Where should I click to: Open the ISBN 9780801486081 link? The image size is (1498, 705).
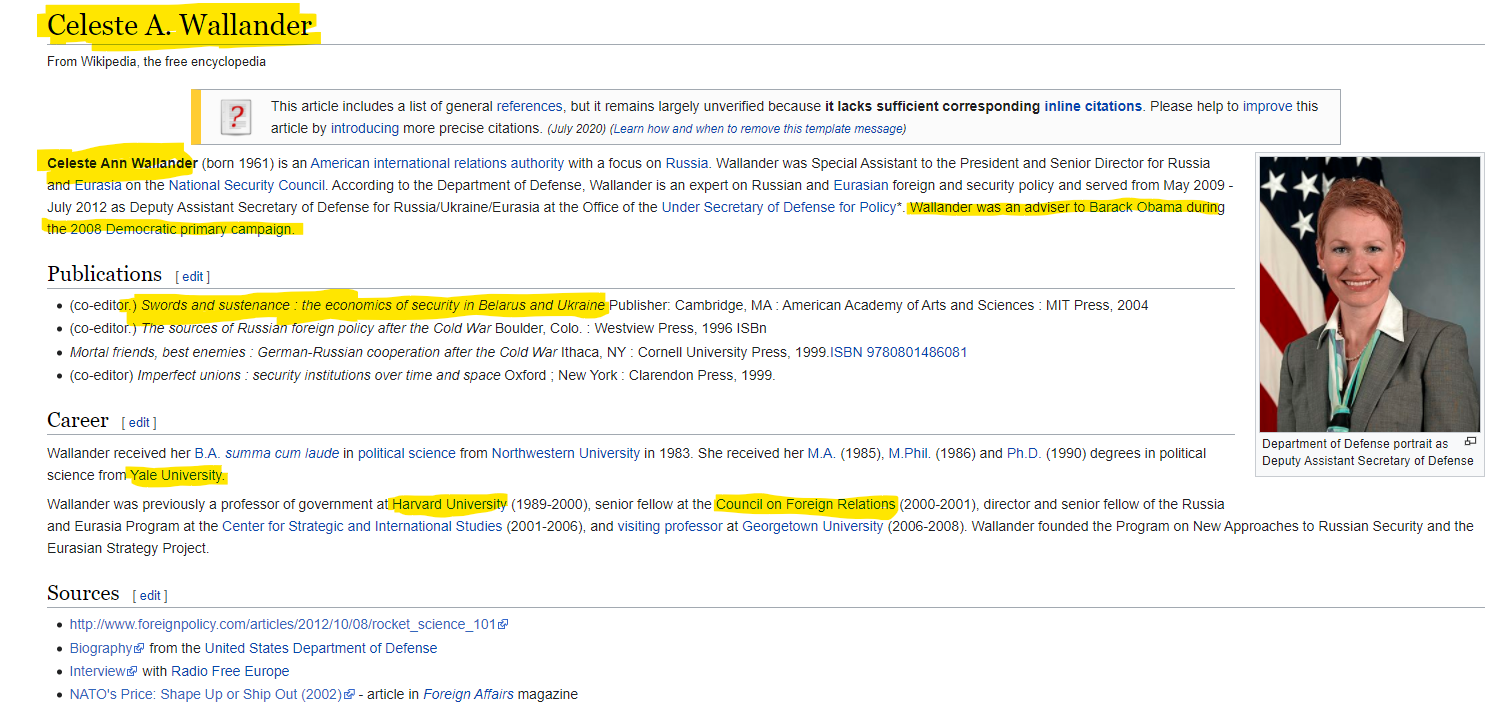coord(898,352)
